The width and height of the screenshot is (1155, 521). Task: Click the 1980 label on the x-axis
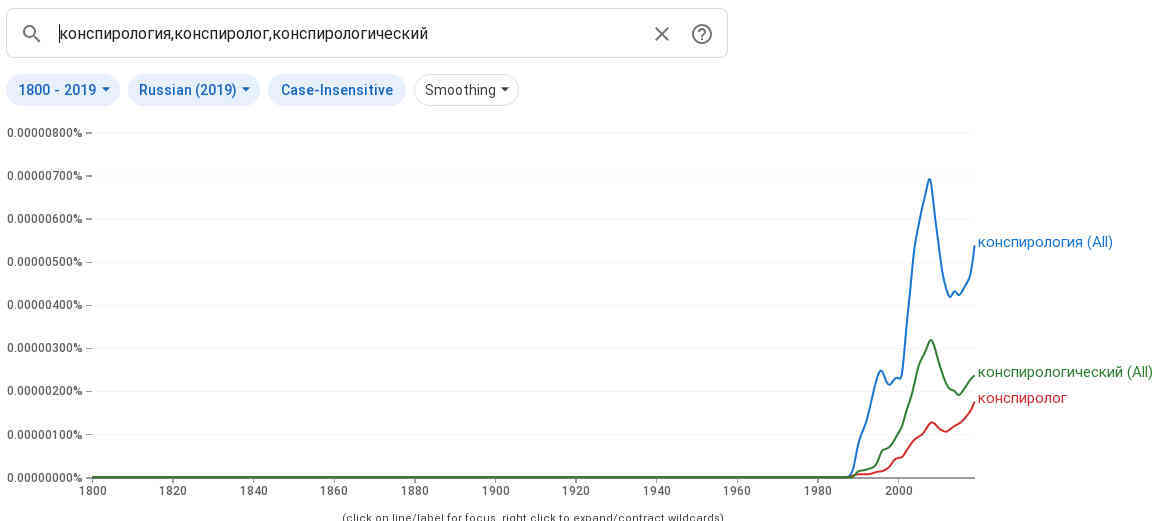pyautogui.click(x=818, y=491)
